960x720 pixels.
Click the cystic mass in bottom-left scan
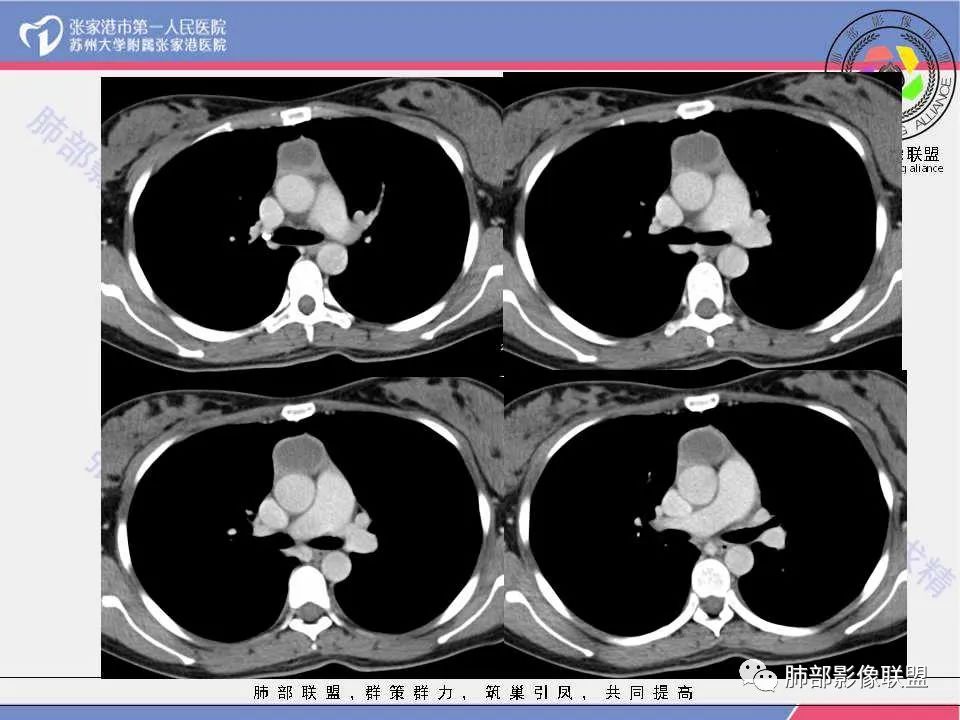(x=297, y=454)
